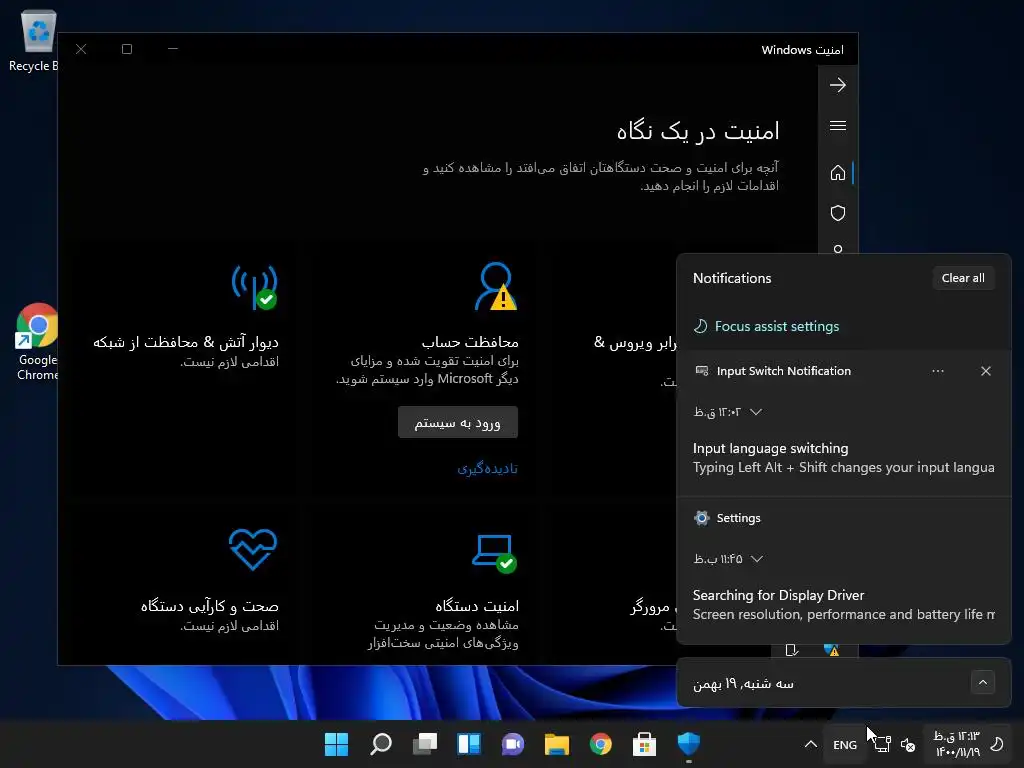Open the Searching for Display Driver notification
1024x768 pixels.
tap(843, 605)
